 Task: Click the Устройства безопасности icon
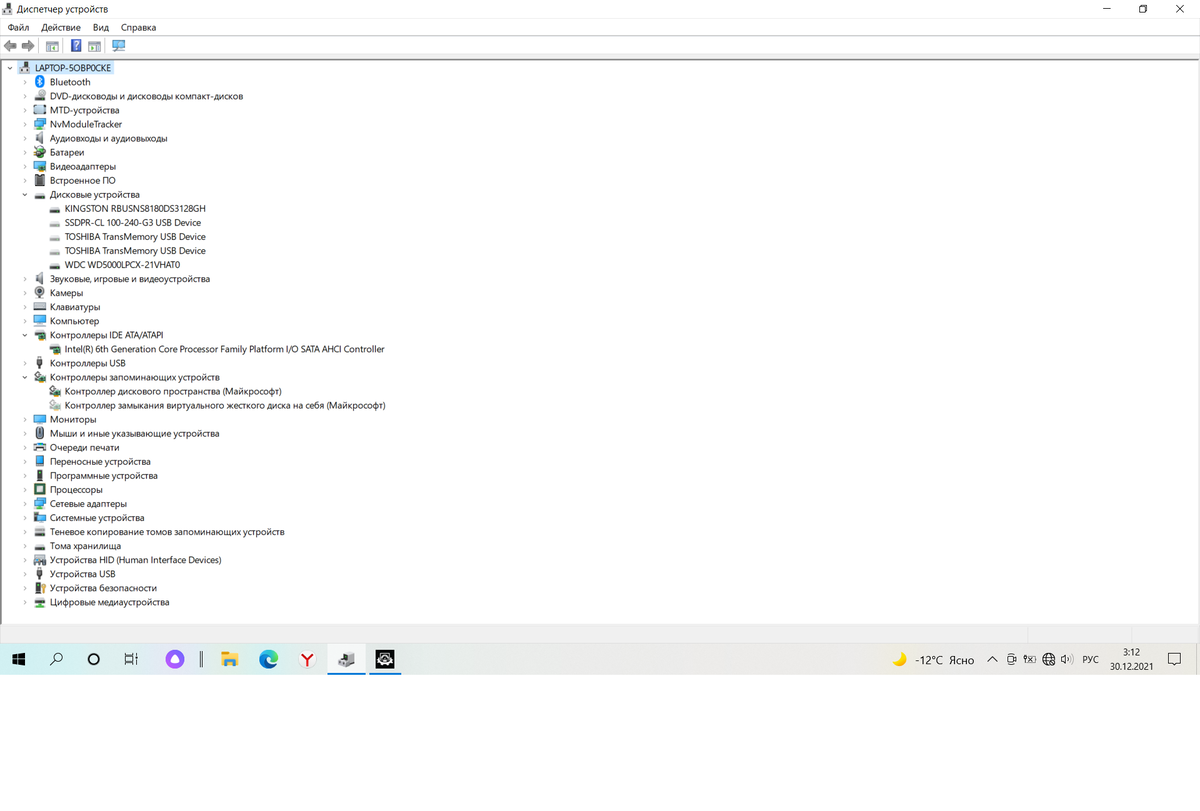tap(40, 588)
